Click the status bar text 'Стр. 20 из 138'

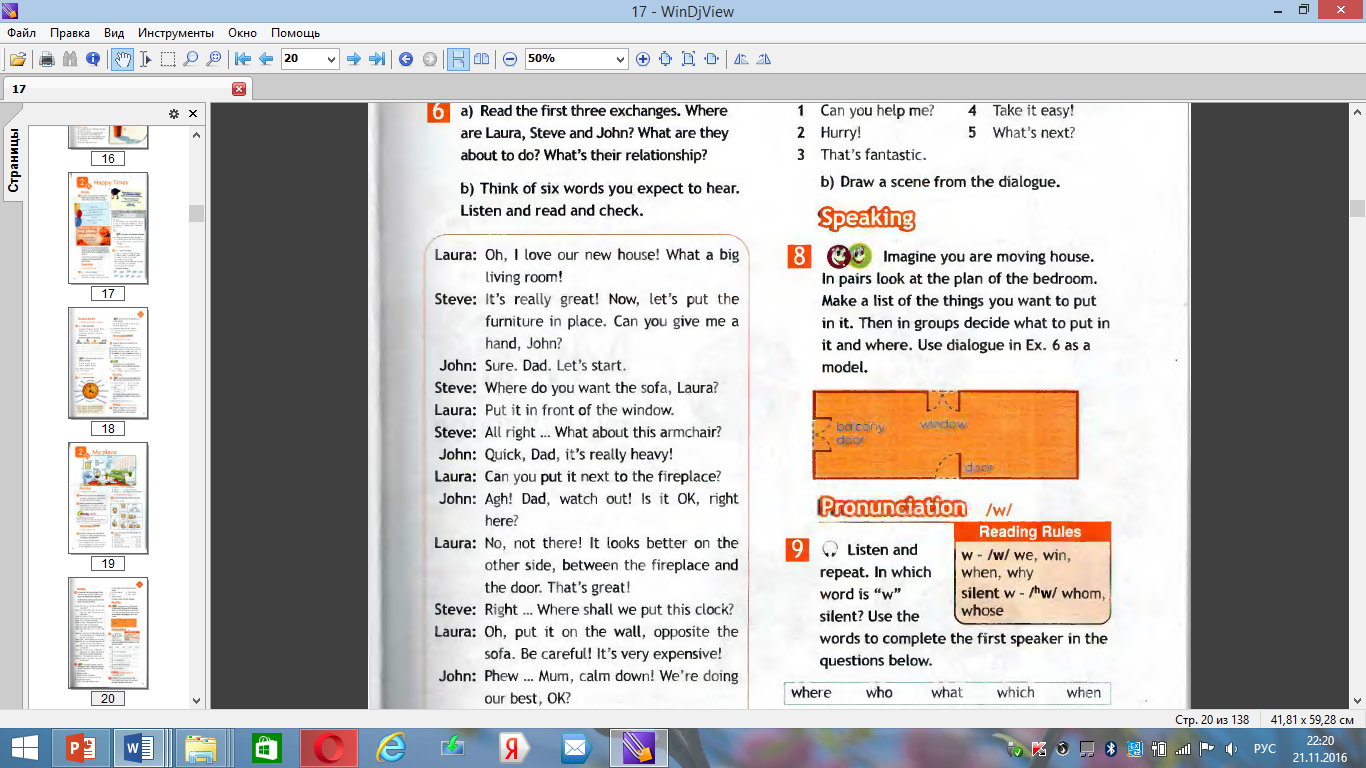[1213, 719]
